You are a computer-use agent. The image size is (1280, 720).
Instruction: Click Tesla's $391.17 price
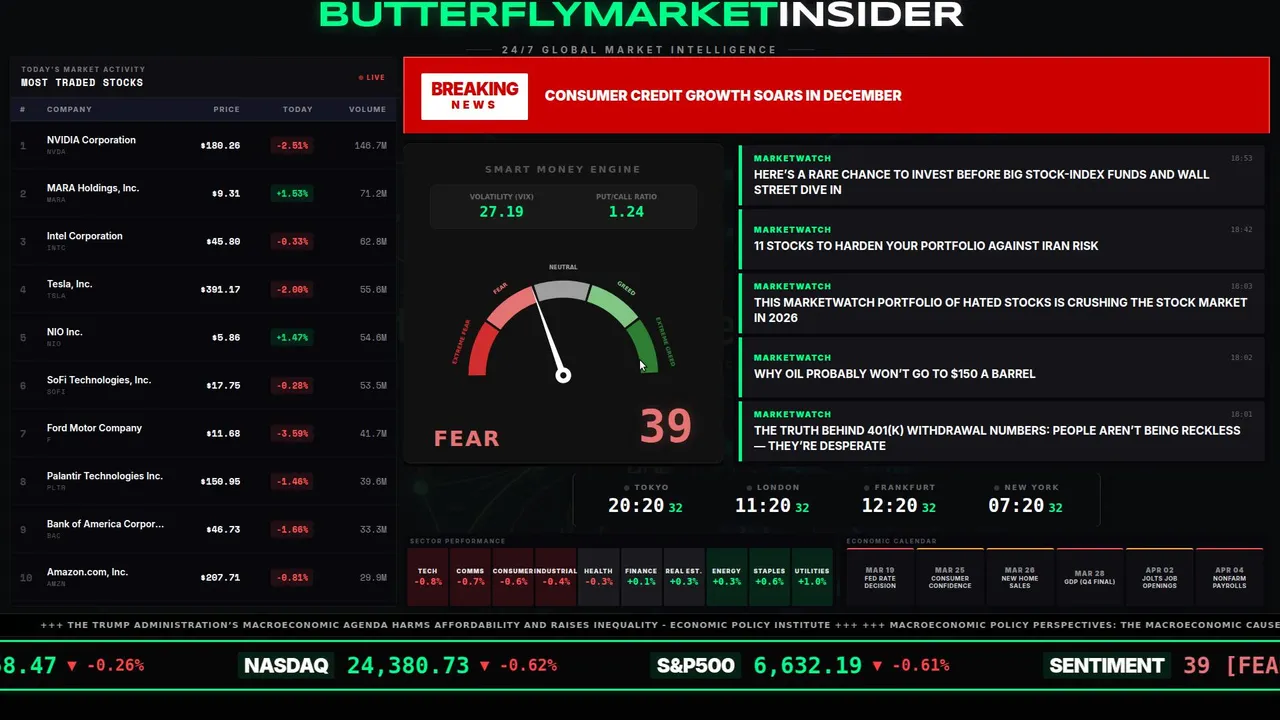[220, 289]
